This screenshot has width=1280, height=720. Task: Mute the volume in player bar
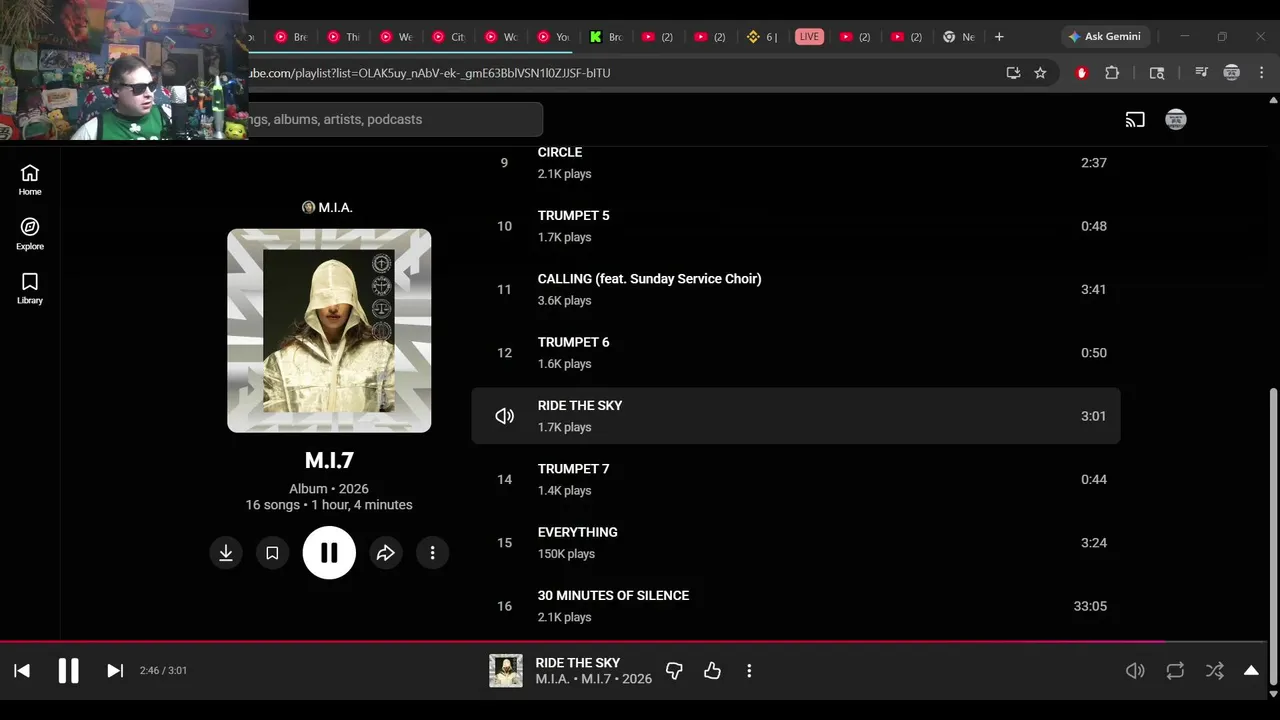click(1135, 671)
